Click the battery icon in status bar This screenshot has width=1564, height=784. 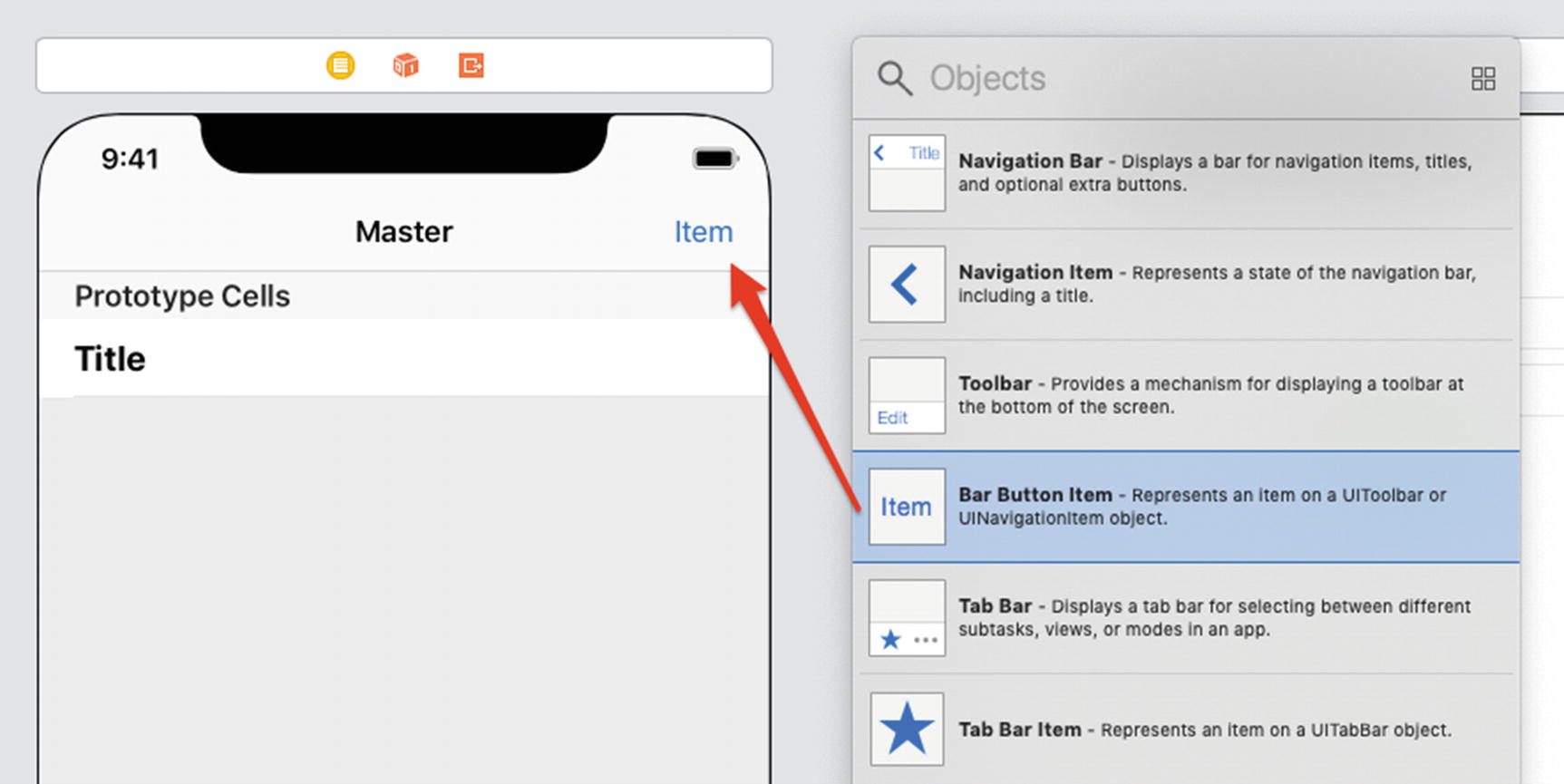coord(715,160)
